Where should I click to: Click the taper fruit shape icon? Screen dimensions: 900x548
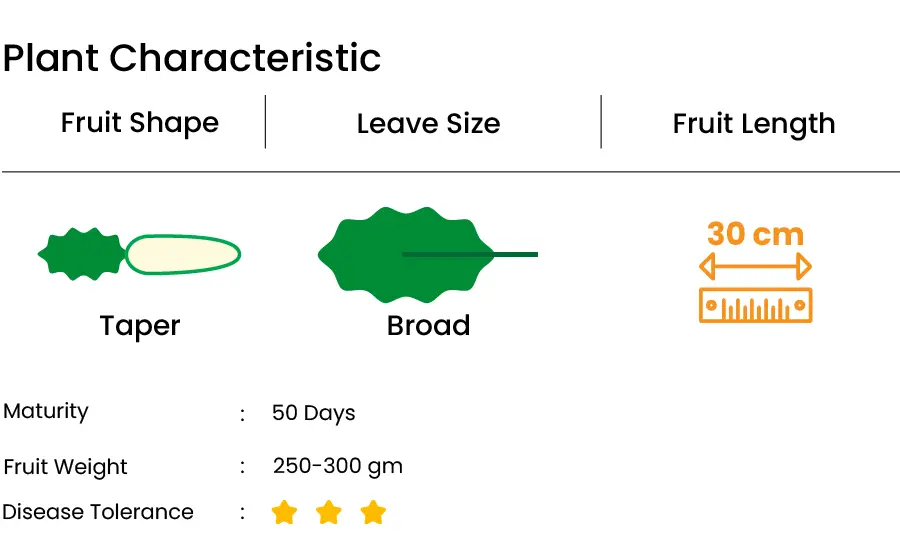[x=139, y=254]
